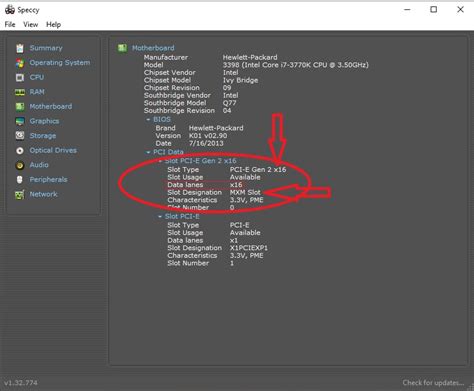The image size is (474, 391).
Task: Minimize the Speccy window
Action: pyautogui.click(x=407, y=10)
